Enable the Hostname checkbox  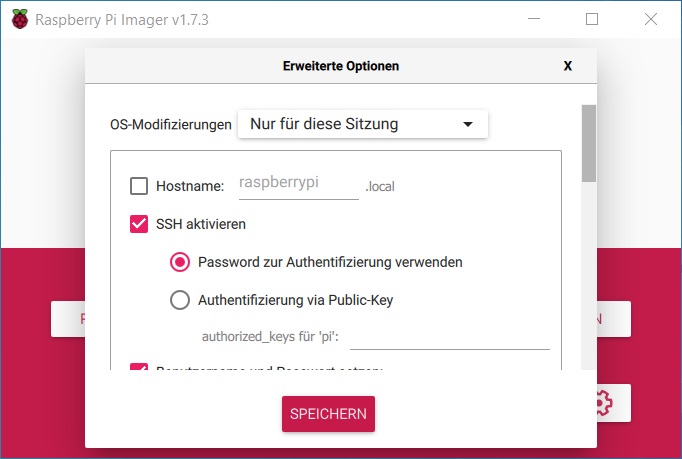tap(139, 186)
